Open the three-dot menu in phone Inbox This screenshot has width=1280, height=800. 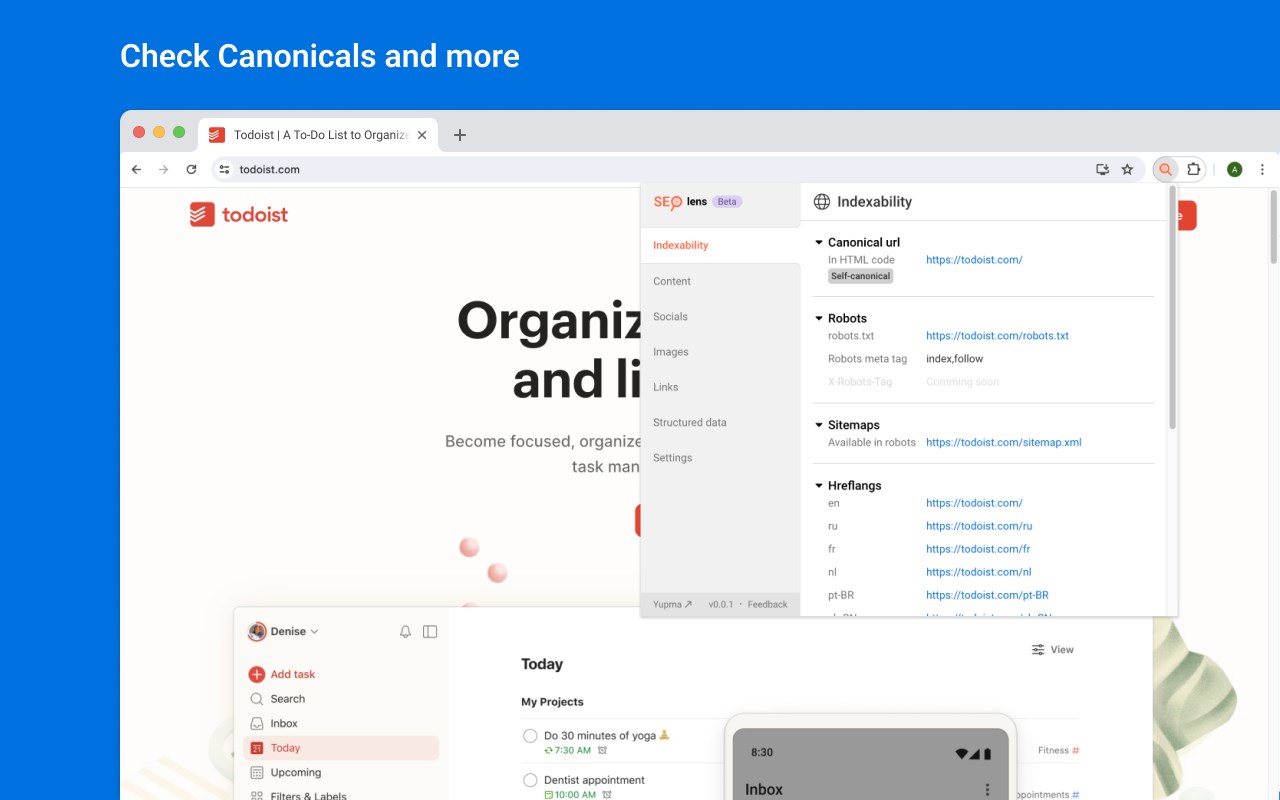point(988,790)
